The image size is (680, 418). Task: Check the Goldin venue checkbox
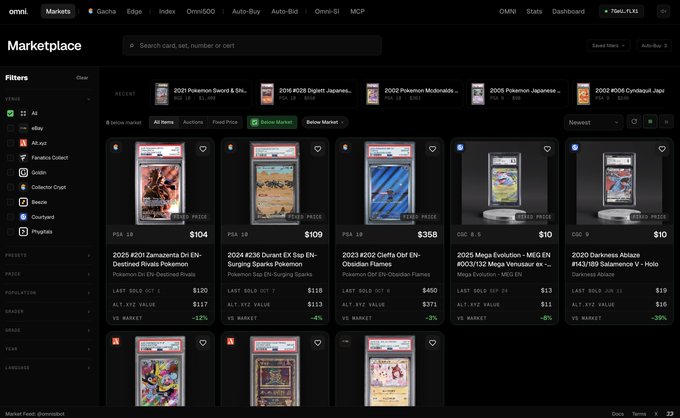click(x=10, y=172)
